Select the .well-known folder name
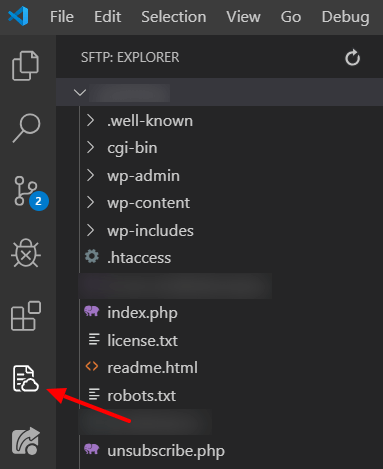This screenshot has height=469, width=383. [x=150, y=121]
